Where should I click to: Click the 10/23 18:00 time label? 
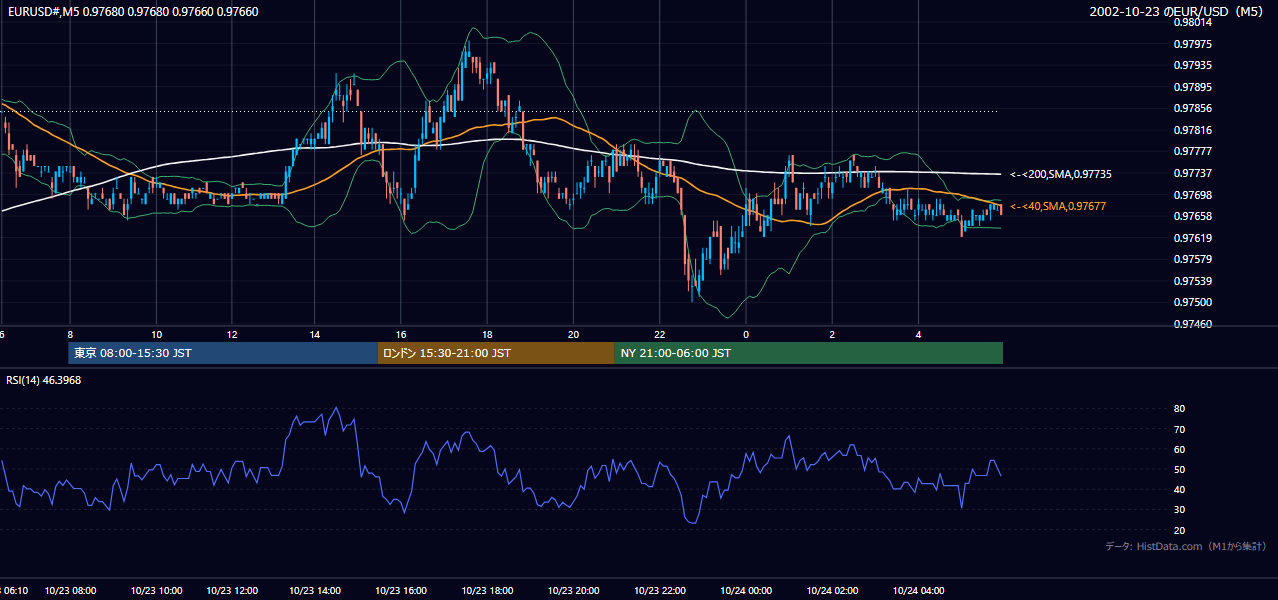click(x=487, y=591)
